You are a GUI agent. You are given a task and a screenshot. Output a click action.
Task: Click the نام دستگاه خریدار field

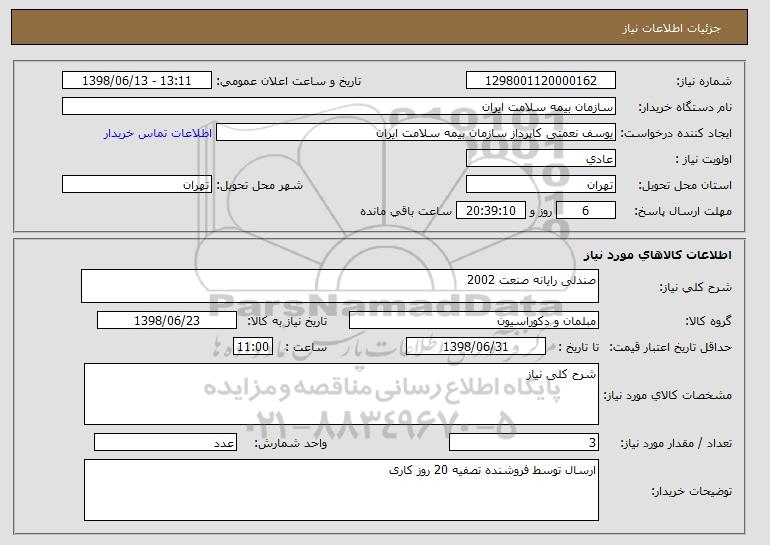click(x=339, y=107)
